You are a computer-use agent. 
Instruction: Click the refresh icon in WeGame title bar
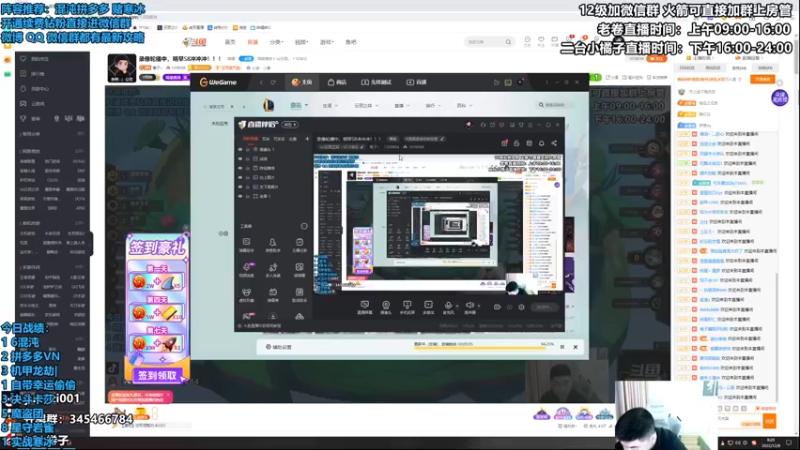coord(273,82)
